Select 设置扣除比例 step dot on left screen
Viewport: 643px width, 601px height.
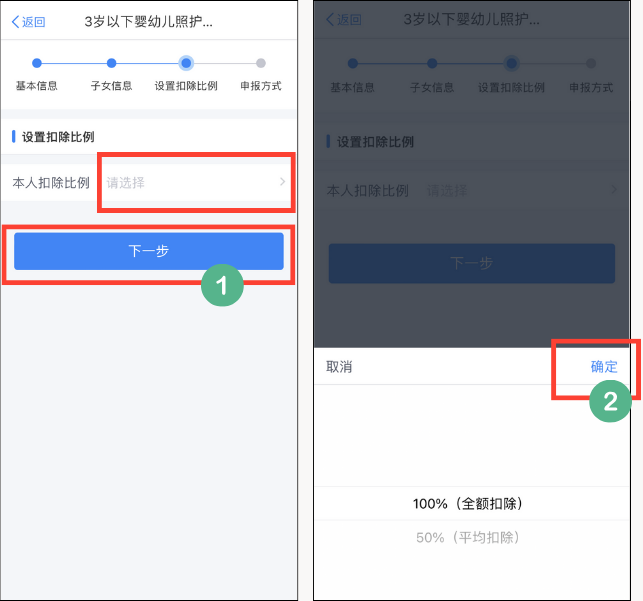[x=186, y=63]
